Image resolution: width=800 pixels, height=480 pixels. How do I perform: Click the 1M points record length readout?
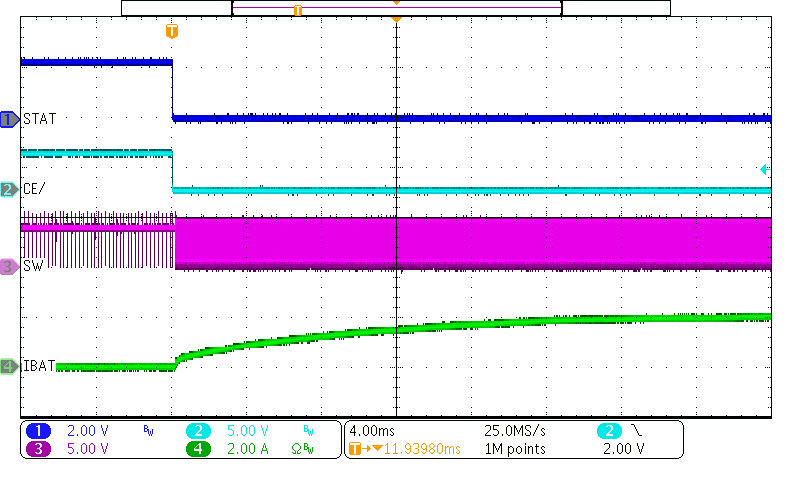coord(514,449)
